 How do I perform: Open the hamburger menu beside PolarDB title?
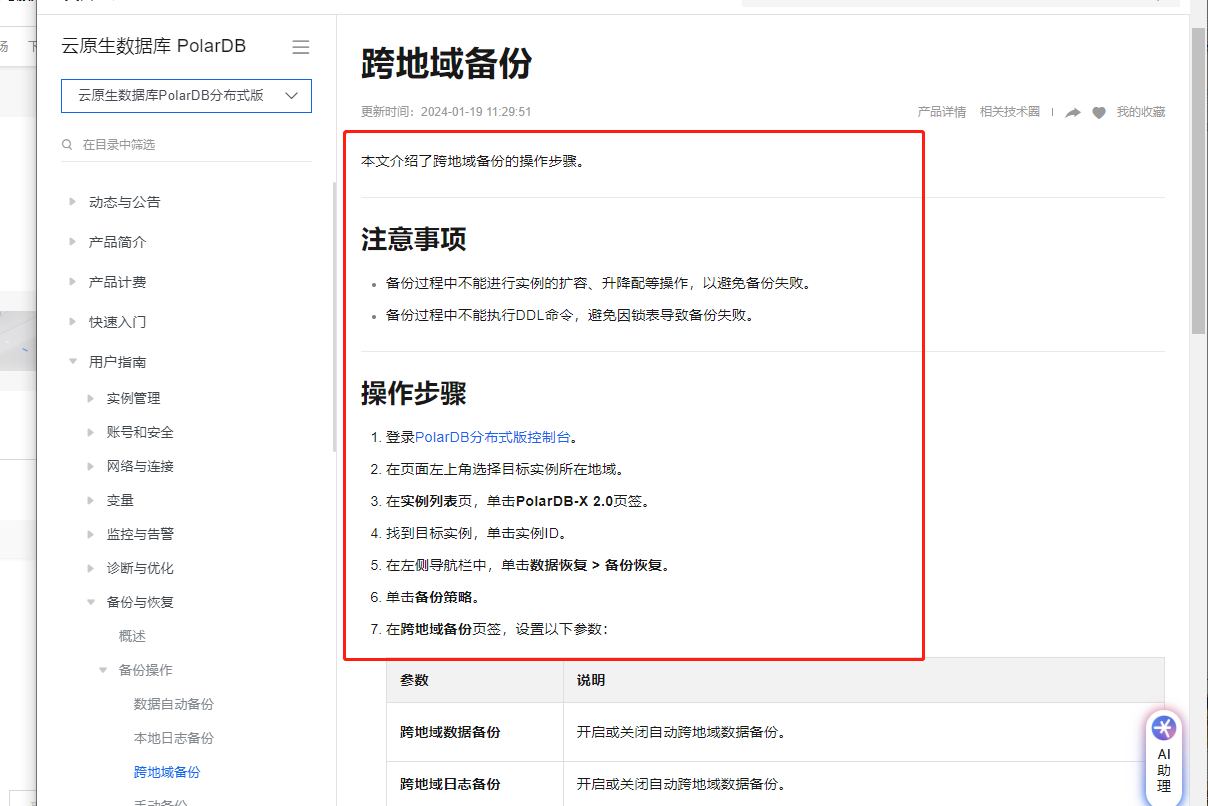click(300, 47)
